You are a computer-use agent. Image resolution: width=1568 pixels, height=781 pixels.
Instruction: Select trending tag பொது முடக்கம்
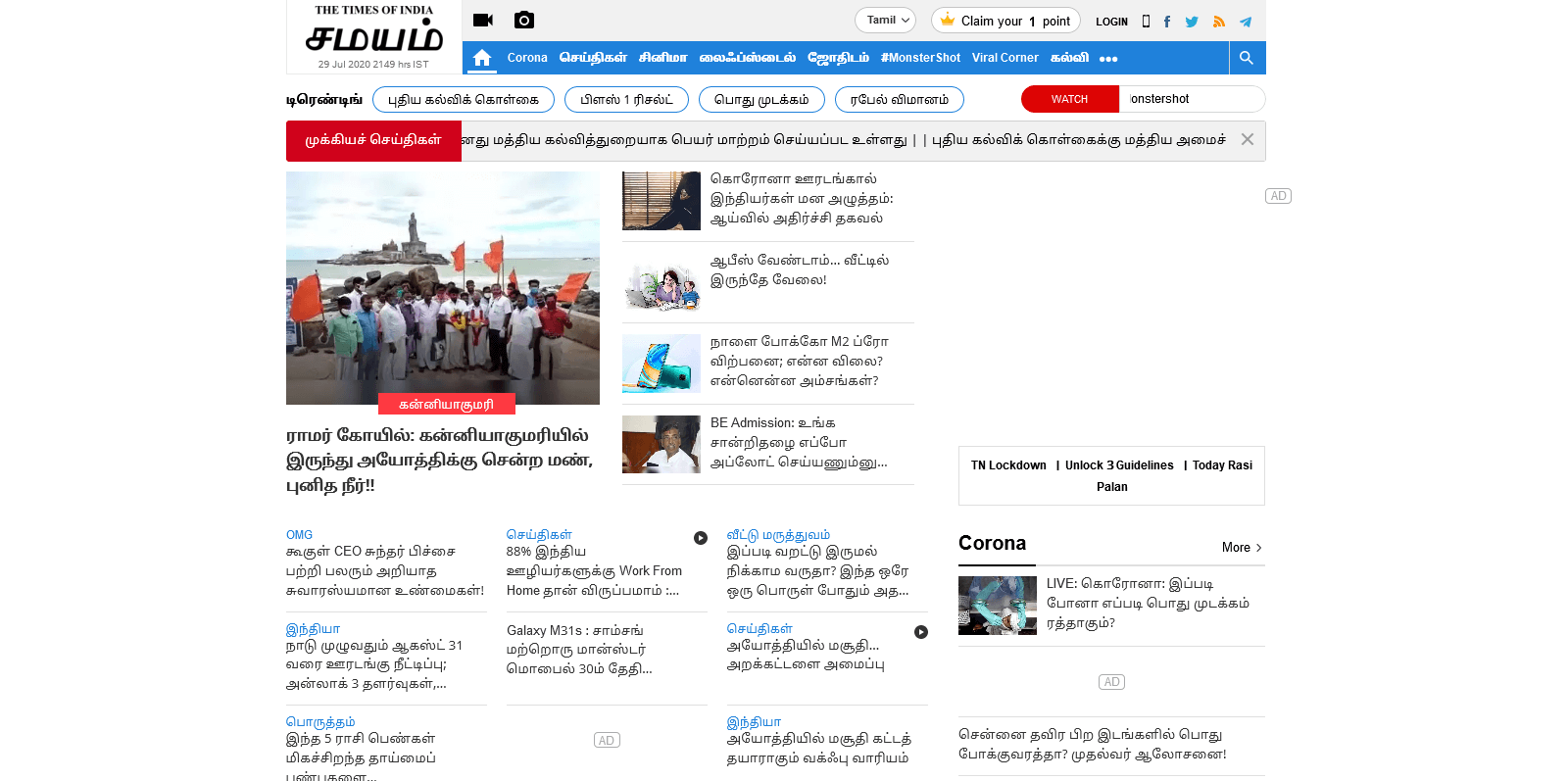[761, 99]
